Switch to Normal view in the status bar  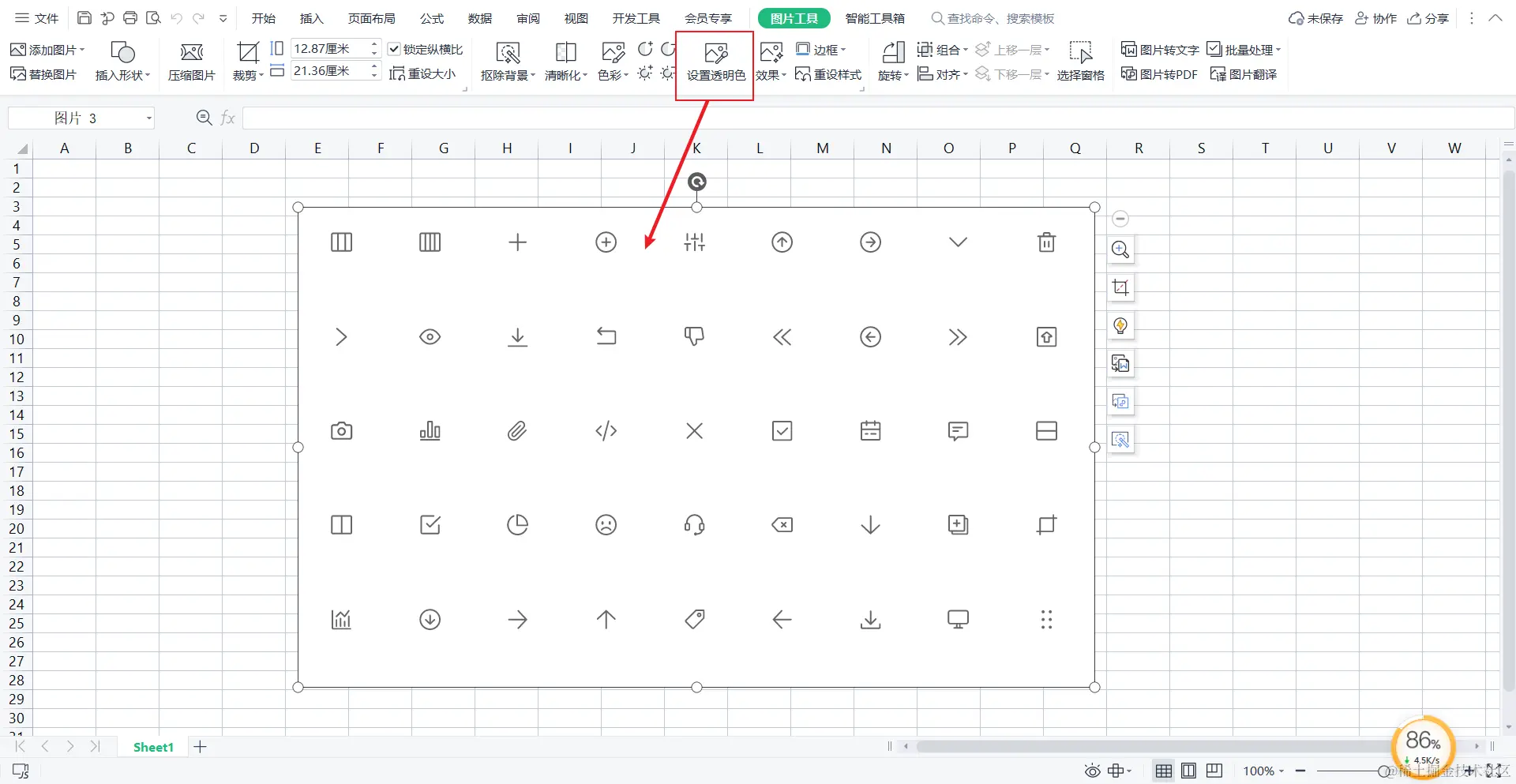1163,771
